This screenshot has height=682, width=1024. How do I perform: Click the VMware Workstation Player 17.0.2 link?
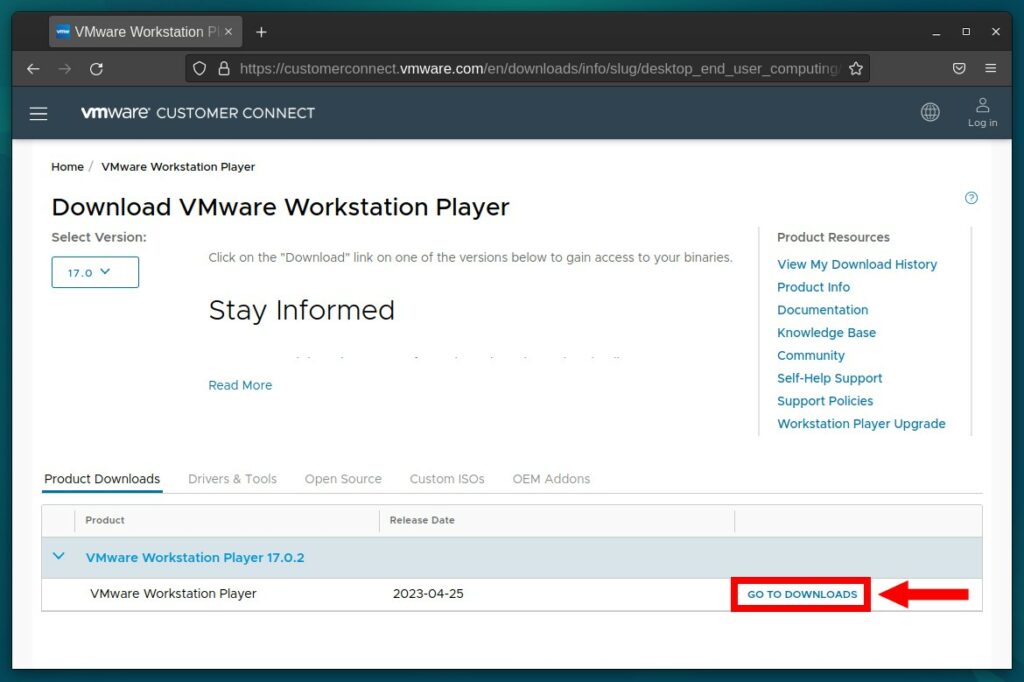pos(195,558)
